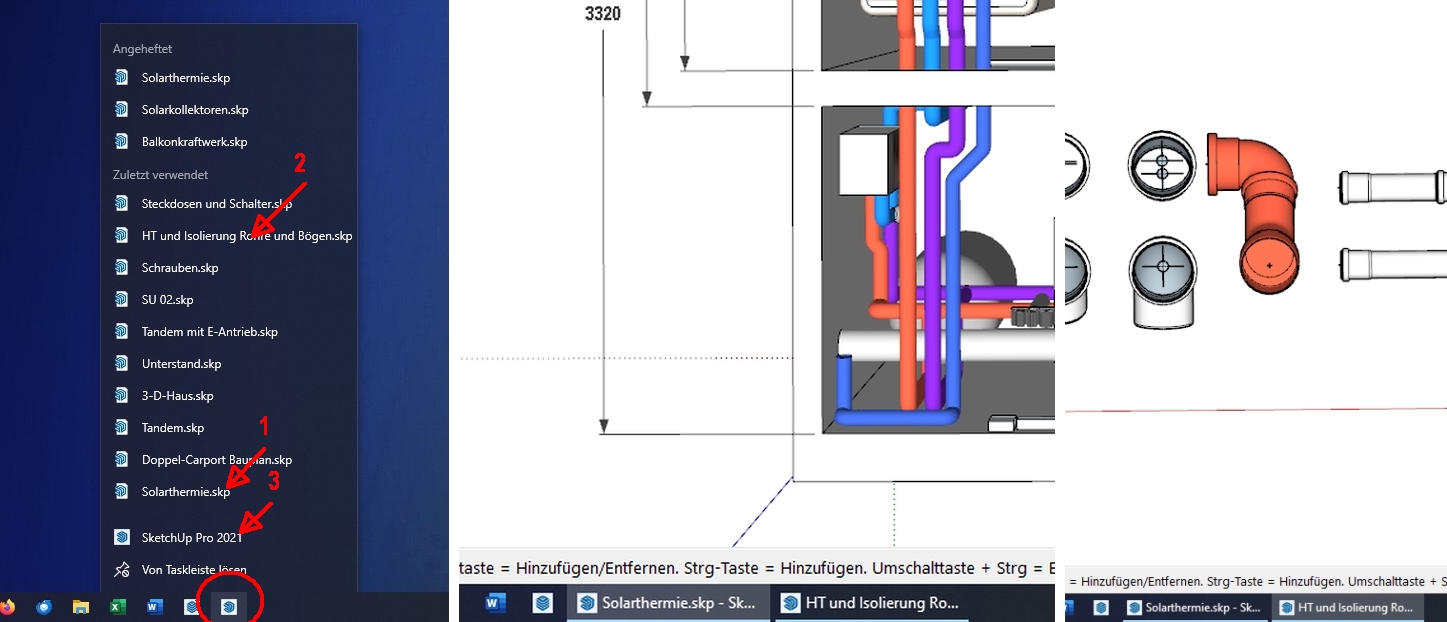This screenshot has height=622, width=1447.
Task: Open File Explorer from the taskbar
Action: (81, 606)
